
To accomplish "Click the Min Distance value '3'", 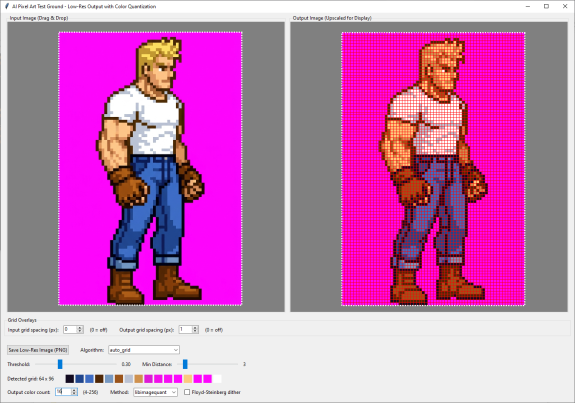I will click(245, 364).
